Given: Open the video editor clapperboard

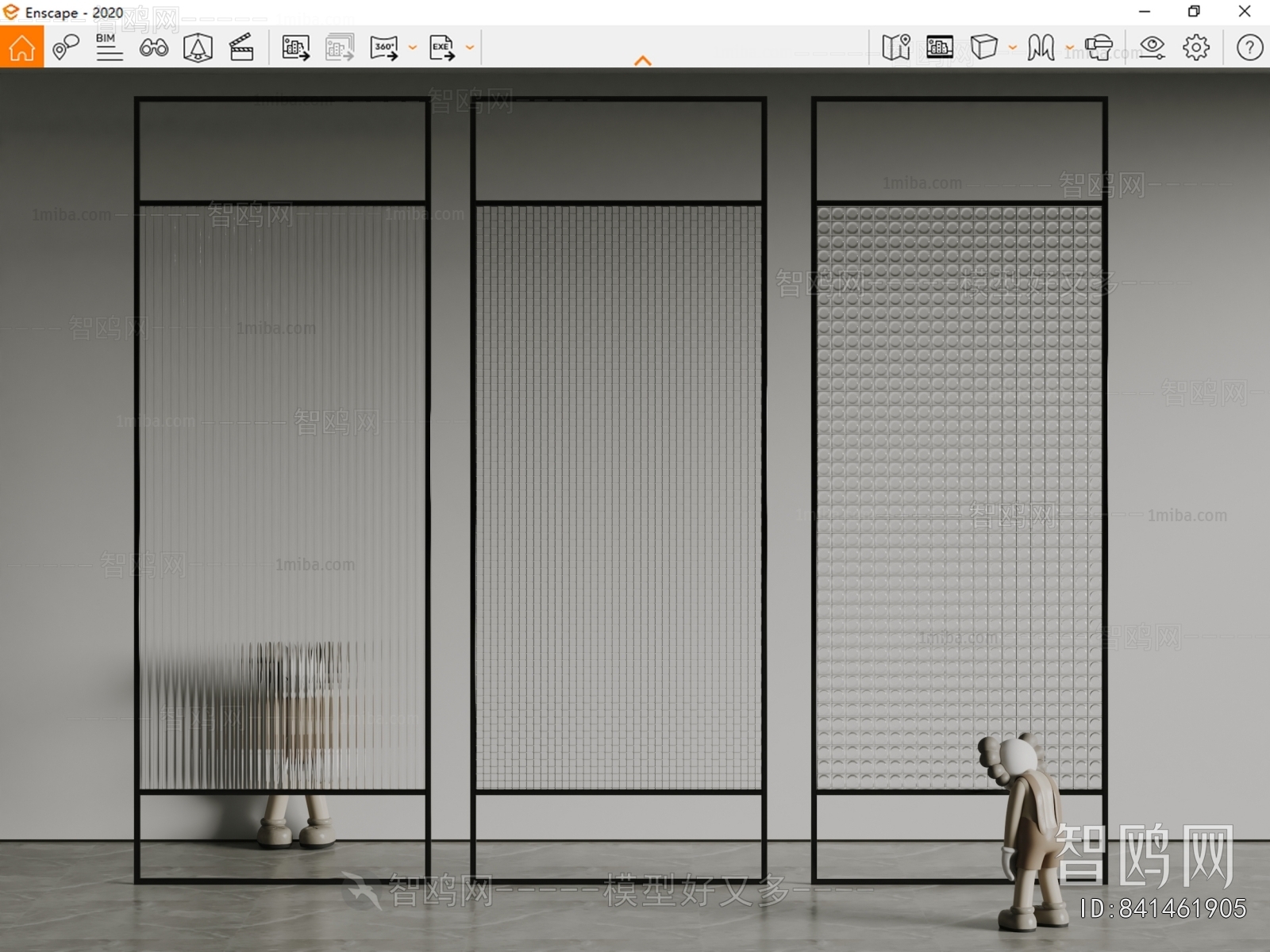Looking at the screenshot, I should click(x=241, y=48).
